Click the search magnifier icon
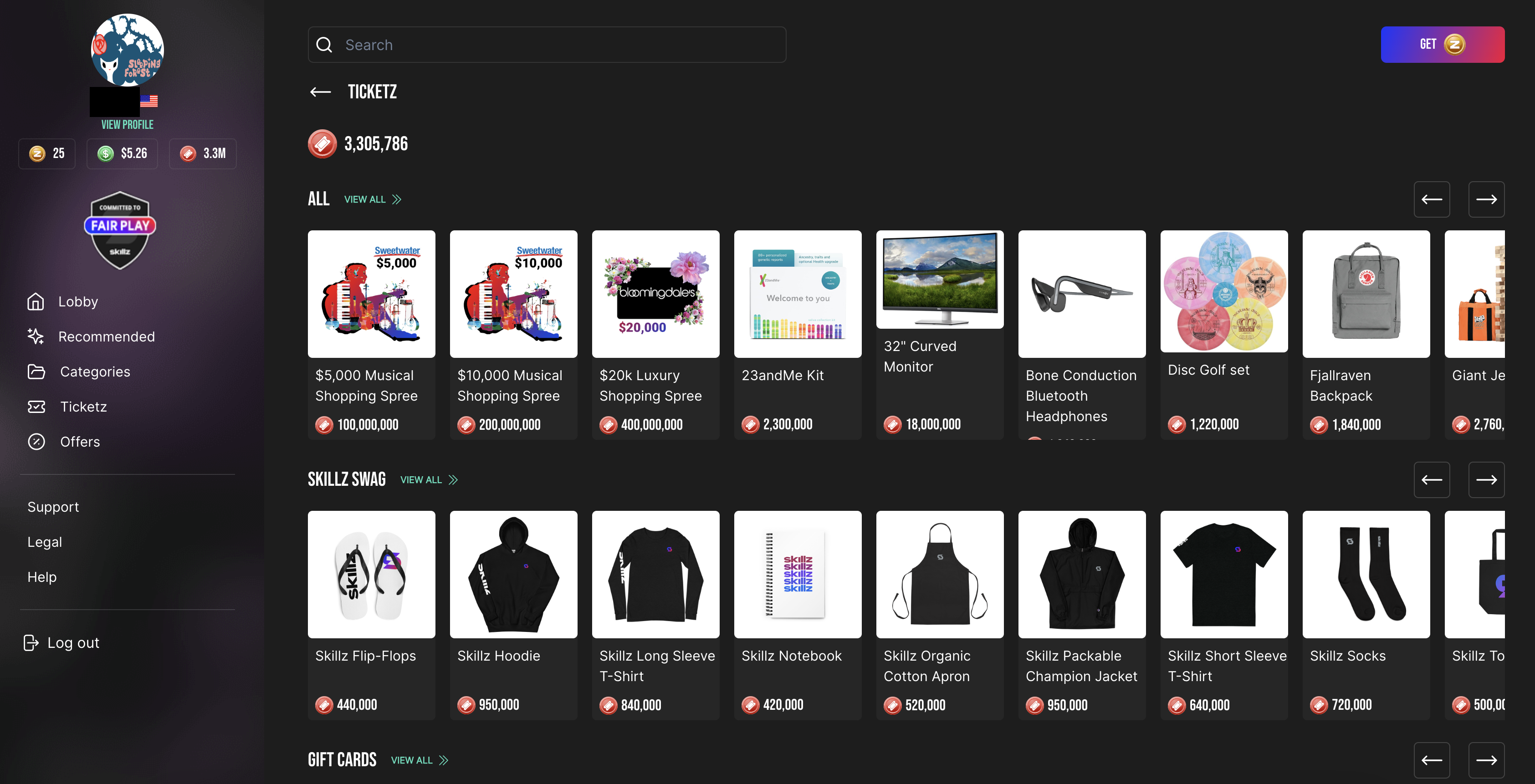The image size is (1535, 784). pos(324,45)
